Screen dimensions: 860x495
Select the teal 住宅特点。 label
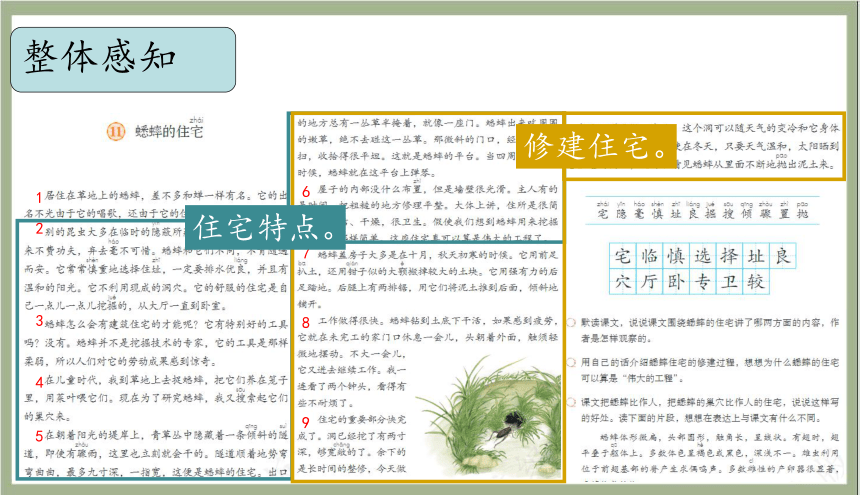click(265, 227)
